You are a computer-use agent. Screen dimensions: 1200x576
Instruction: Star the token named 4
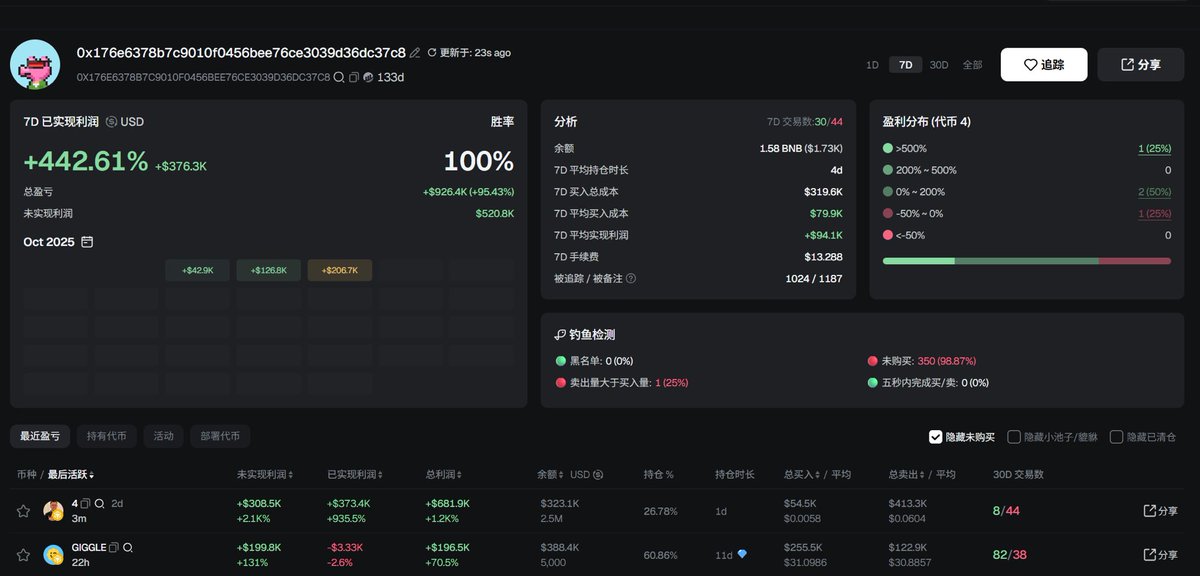pyautogui.click(x=23, y=511)
